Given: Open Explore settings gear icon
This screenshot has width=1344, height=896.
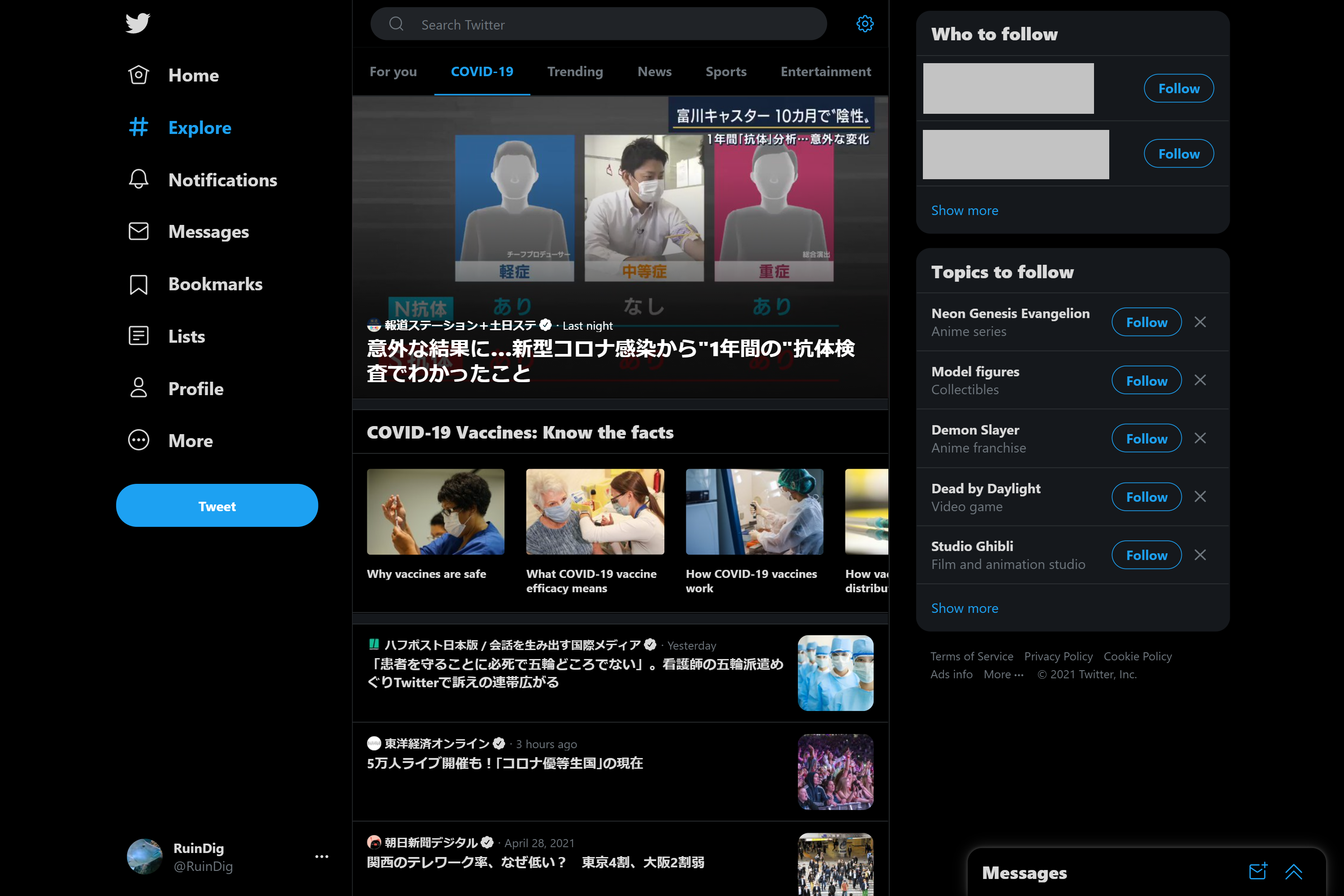Looking at the screenshot, I should (x=865, y=24).
